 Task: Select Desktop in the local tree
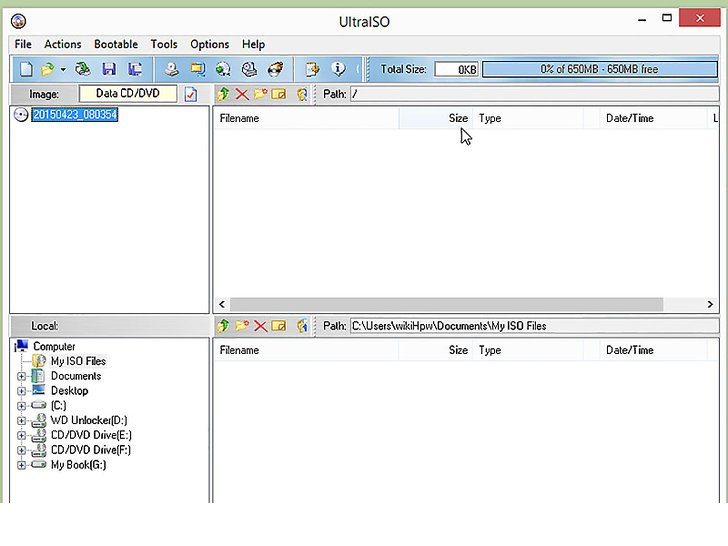pyautogui.click(x=69, y=390)
